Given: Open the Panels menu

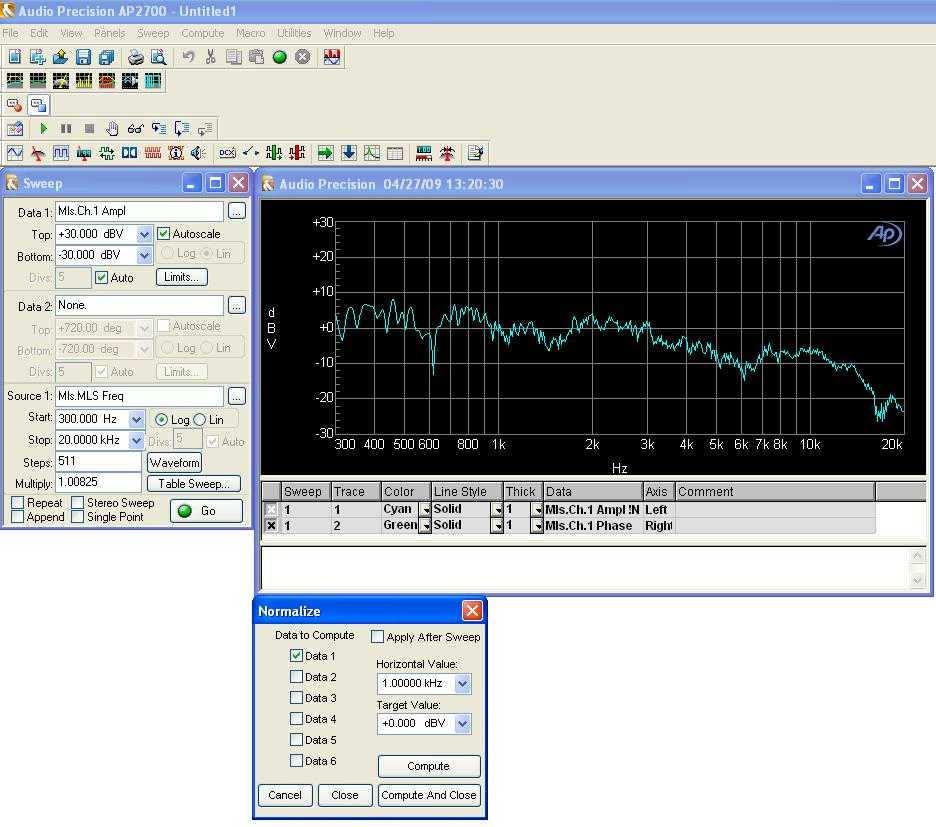Looking at the screenshot, I should click(110, 33).
